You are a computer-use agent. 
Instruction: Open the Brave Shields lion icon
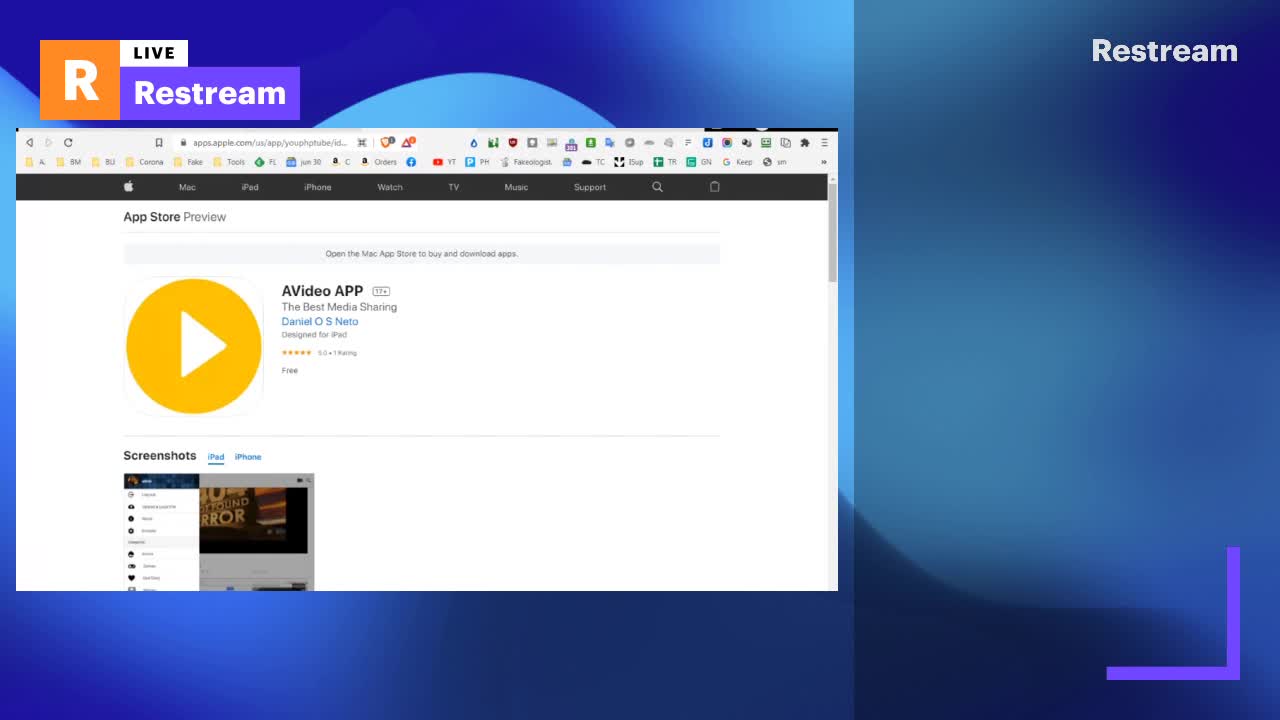(x=387, y=143)
